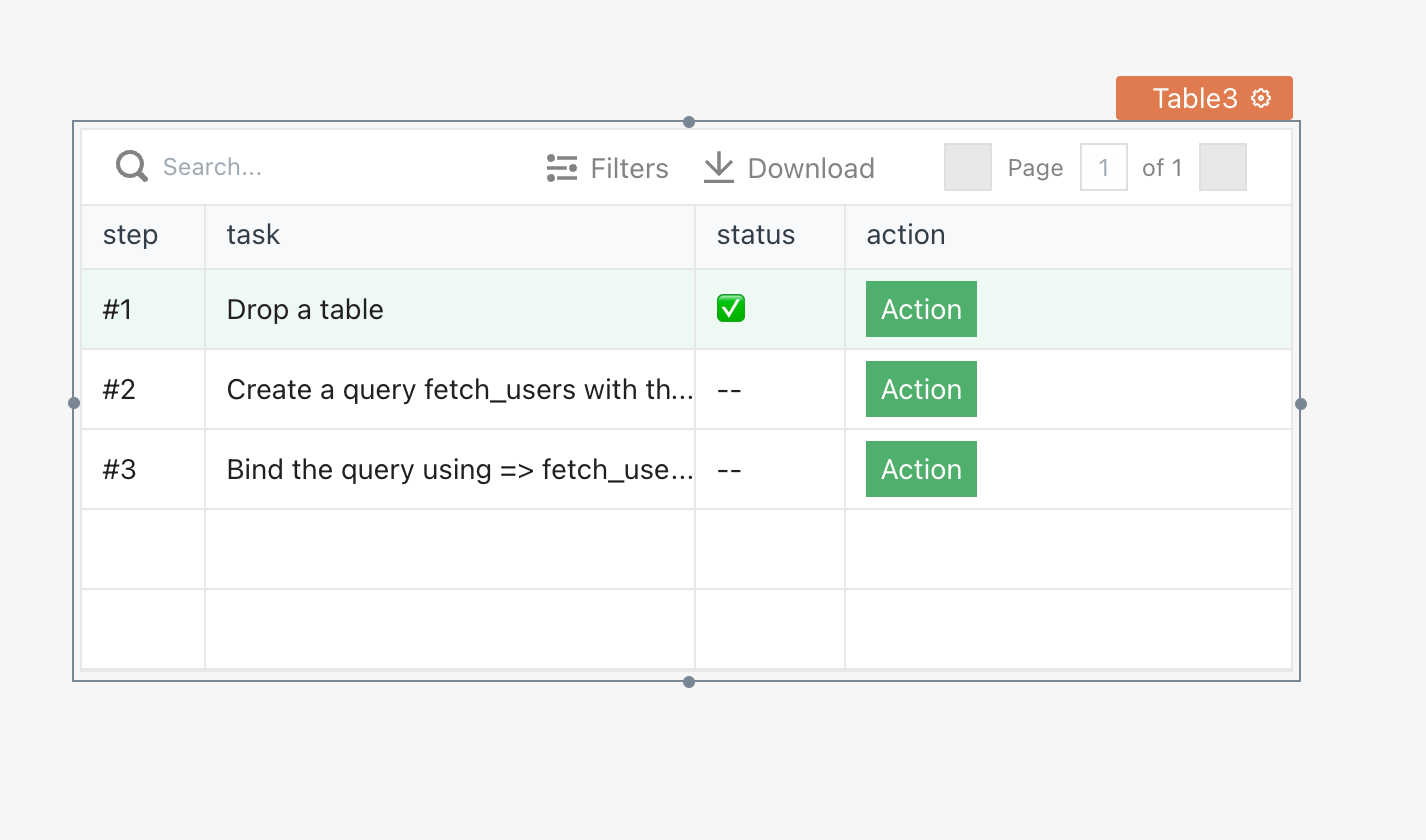Image resolution: width=1426 pixels, height=840 pixels.
Task: Click the previous page arrow button
Action: (966, 167)
